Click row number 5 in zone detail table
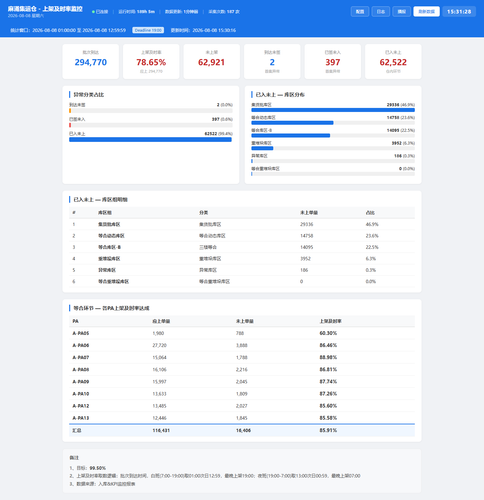The height and width of the screenshot is (500, 484). [74, 270]
